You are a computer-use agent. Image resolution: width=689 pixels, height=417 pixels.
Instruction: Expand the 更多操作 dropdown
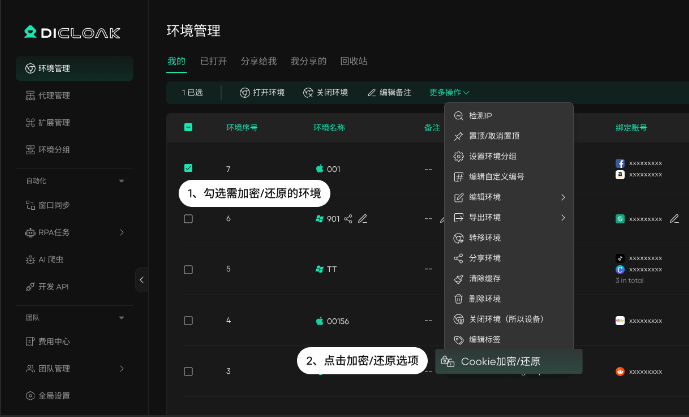coord(449,92)
